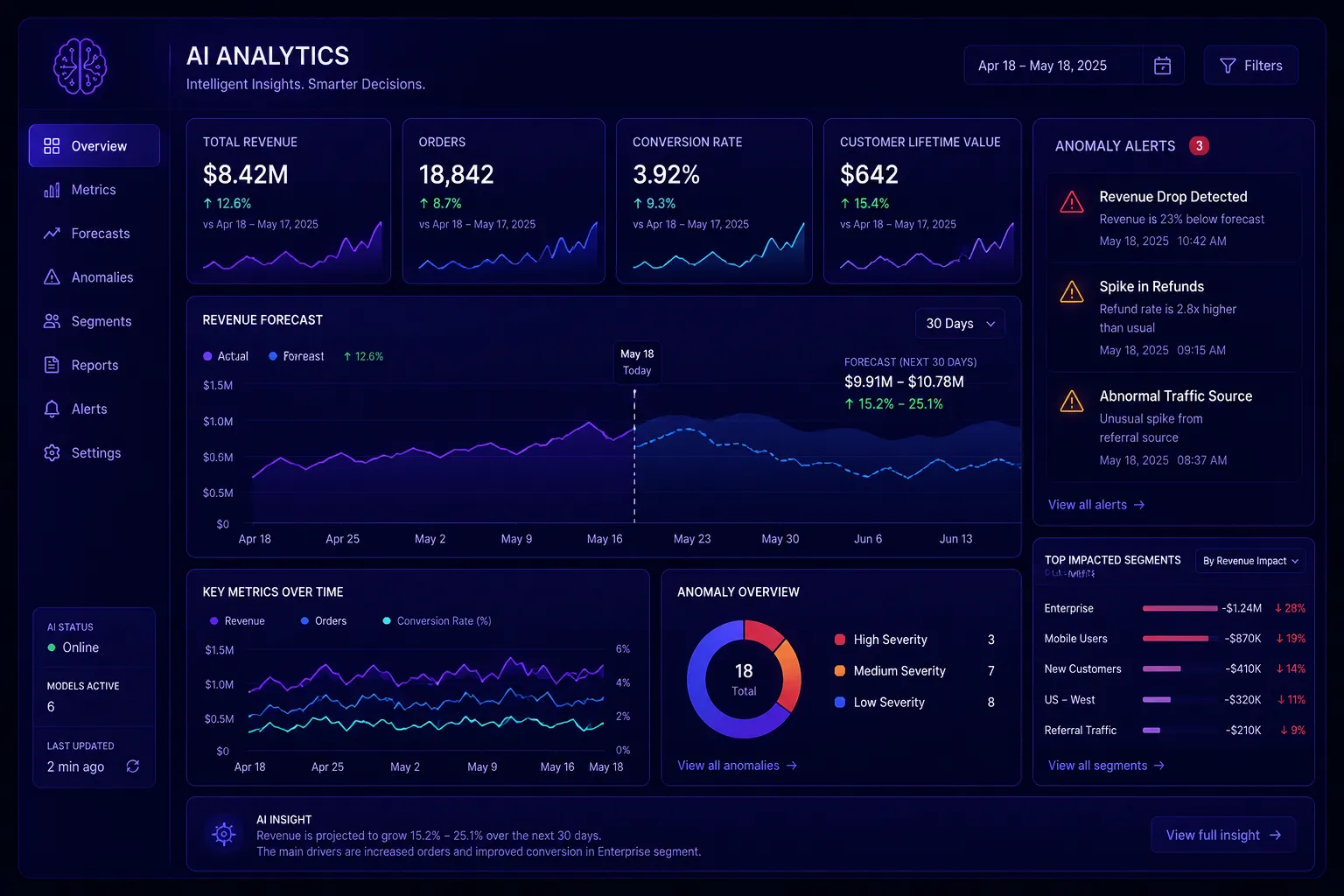This screenshot has height=896, width=1344.
Task: Click the Metrics bar chart icon
Action: [52, 190]
